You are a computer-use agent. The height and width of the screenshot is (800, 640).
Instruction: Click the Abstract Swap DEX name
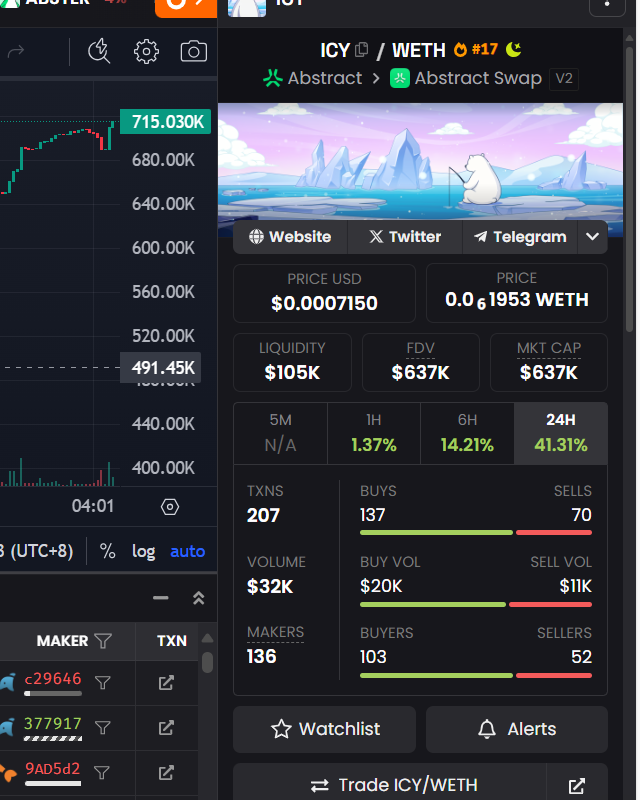coord(478,79)
